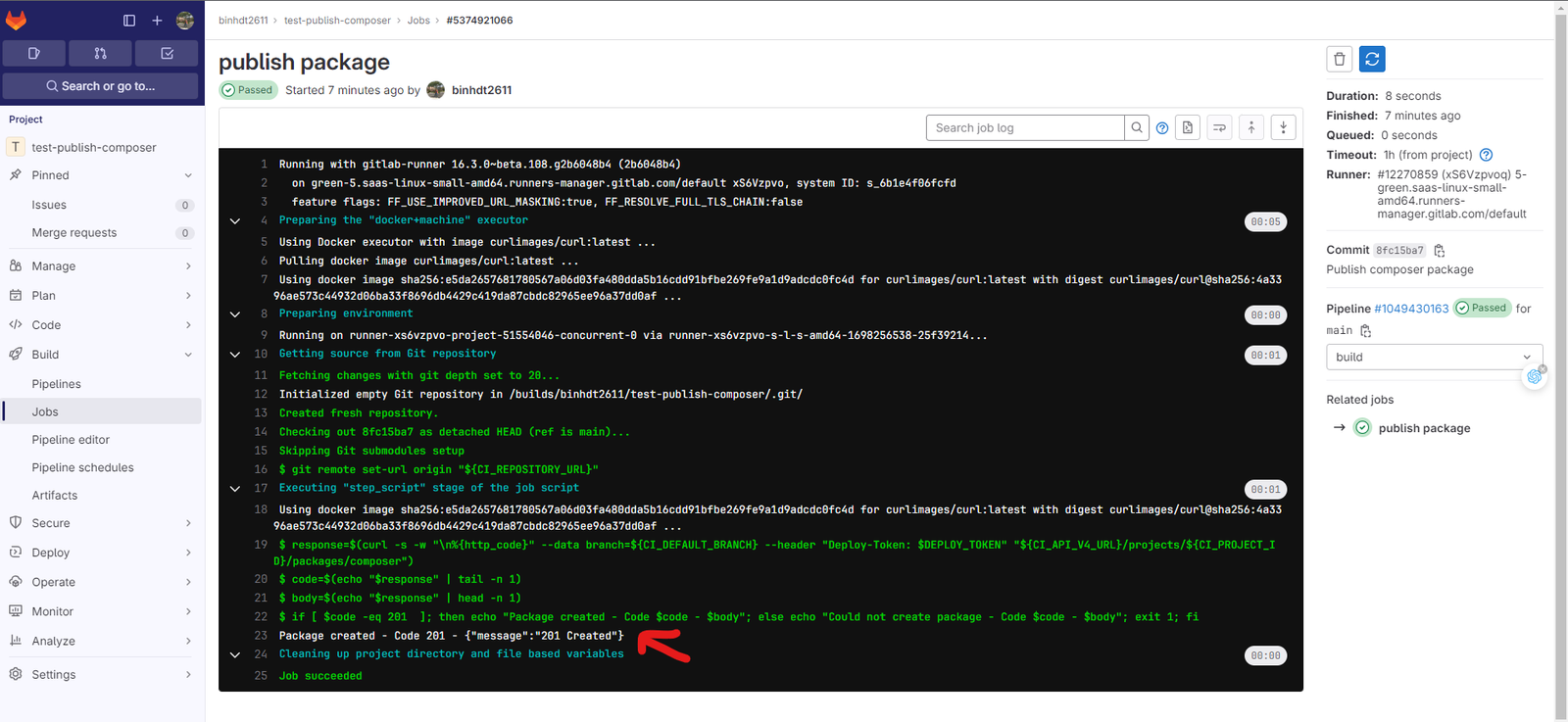Toggle line wrap in the job log
The image size is (1568, 722).
pos(1219,127)
